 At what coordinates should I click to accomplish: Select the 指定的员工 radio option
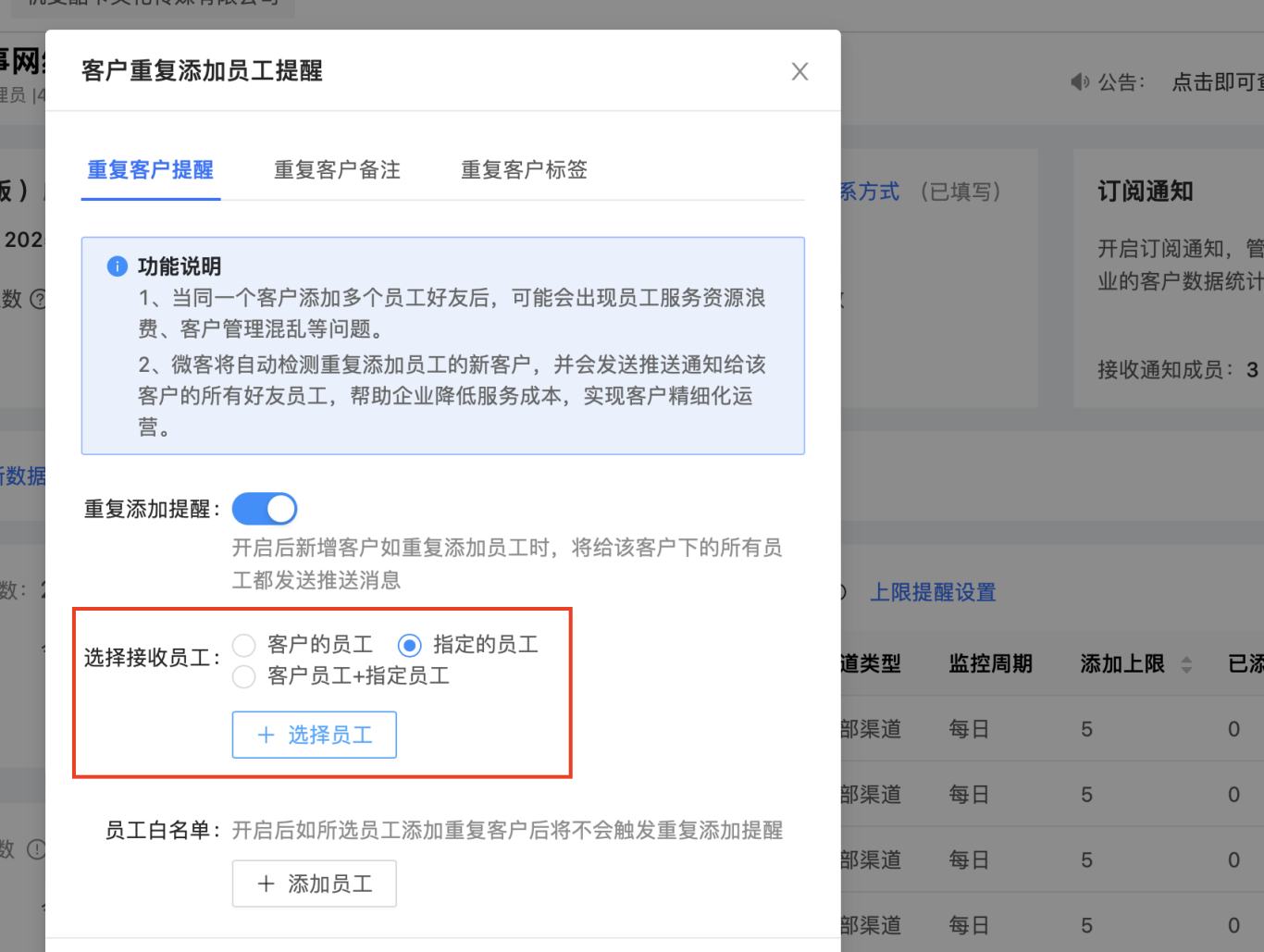click(x=409, y=645)
